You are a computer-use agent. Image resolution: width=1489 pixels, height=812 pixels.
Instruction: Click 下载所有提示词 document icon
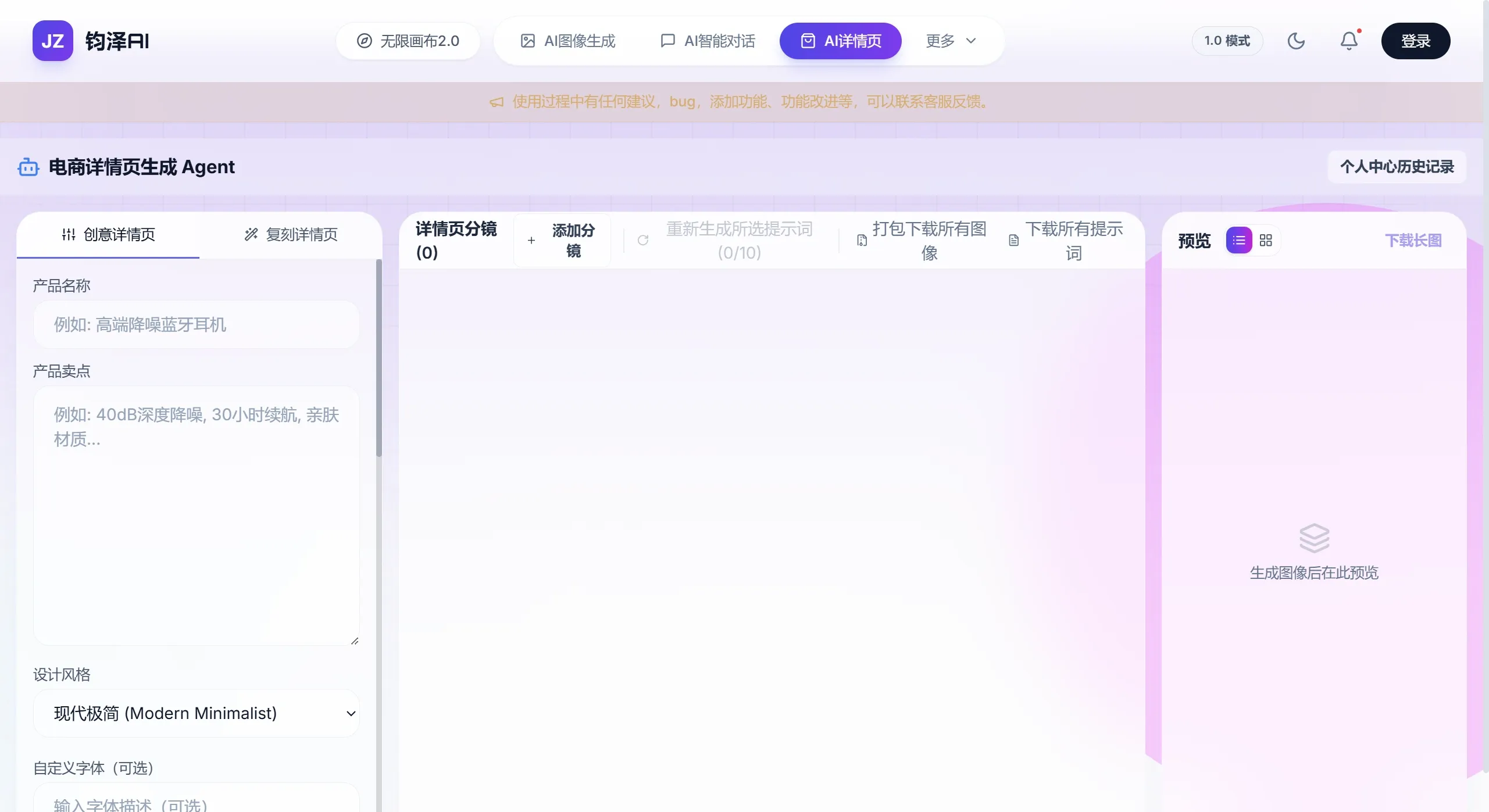tap(1013, 240)
